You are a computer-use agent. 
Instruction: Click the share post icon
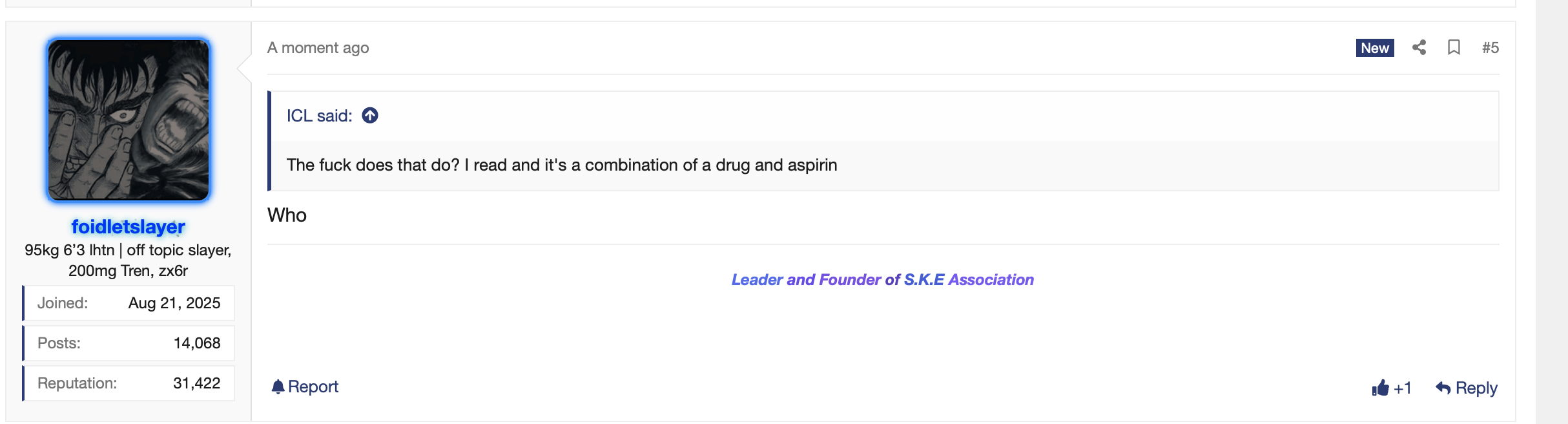[x=1419, y=47]
